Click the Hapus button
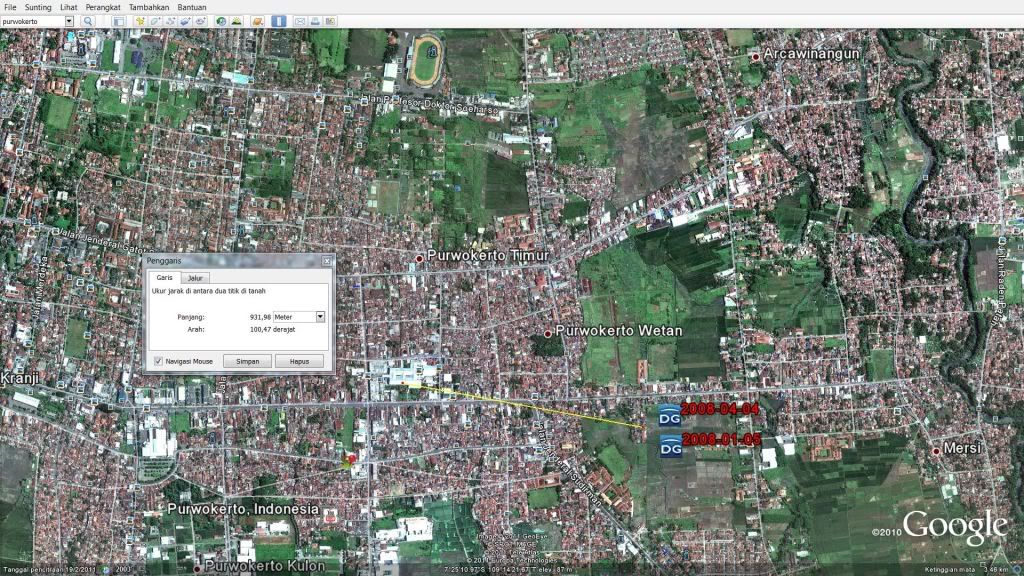 [x=299, y=361]
